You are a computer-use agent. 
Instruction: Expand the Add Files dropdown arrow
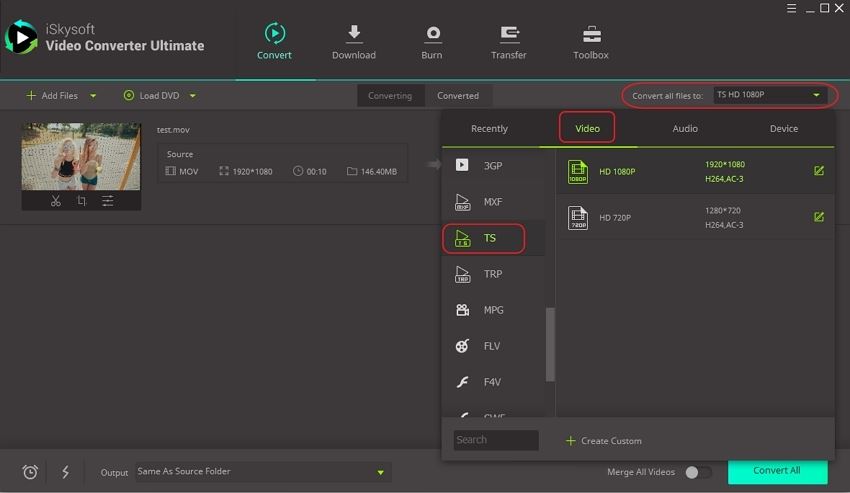point(94,96)
